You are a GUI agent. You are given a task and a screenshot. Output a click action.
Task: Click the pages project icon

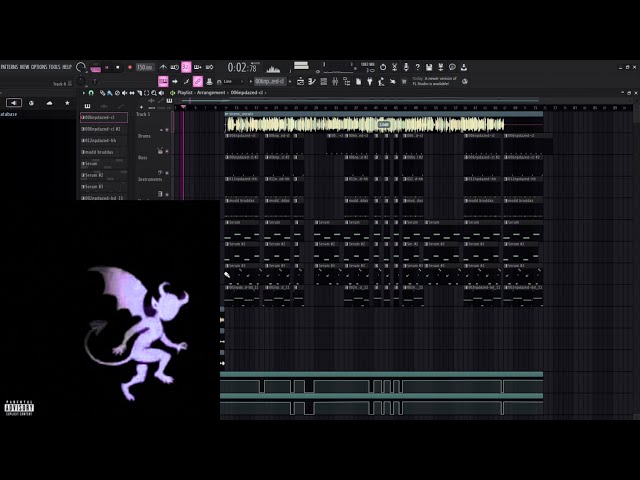point(358,82)
